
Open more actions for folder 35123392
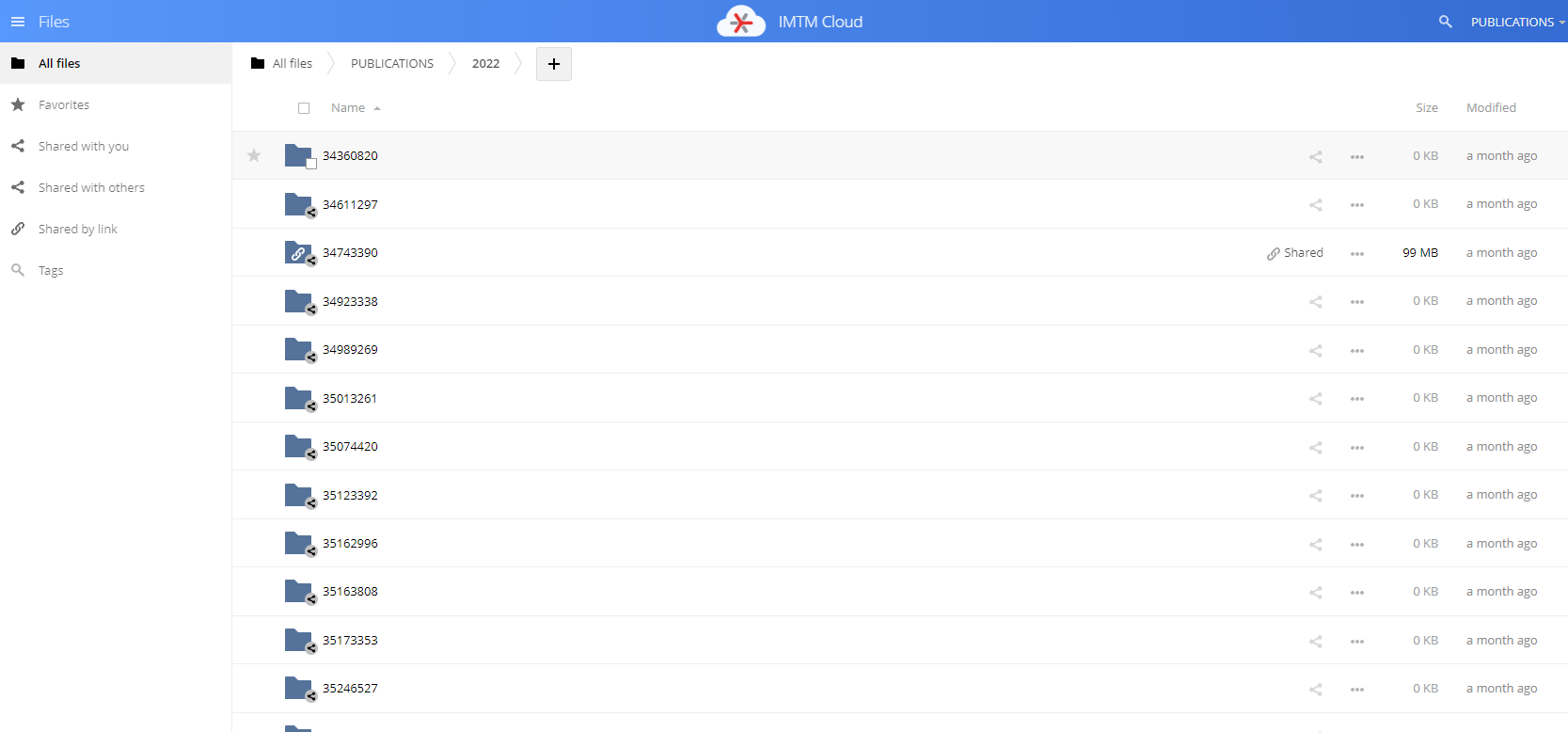1357,496
